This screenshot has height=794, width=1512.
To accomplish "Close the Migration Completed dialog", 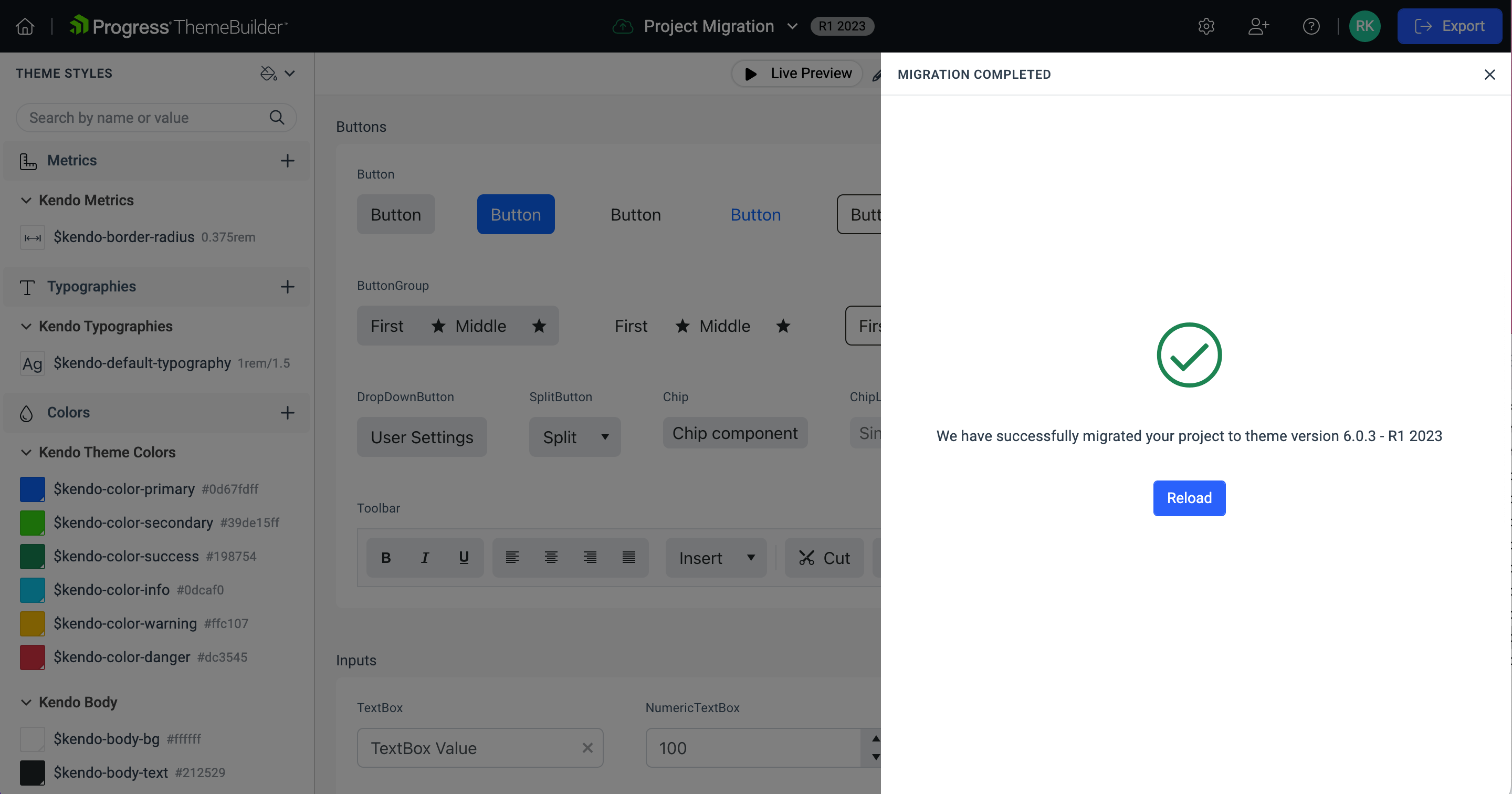I will coord(1490,74).
